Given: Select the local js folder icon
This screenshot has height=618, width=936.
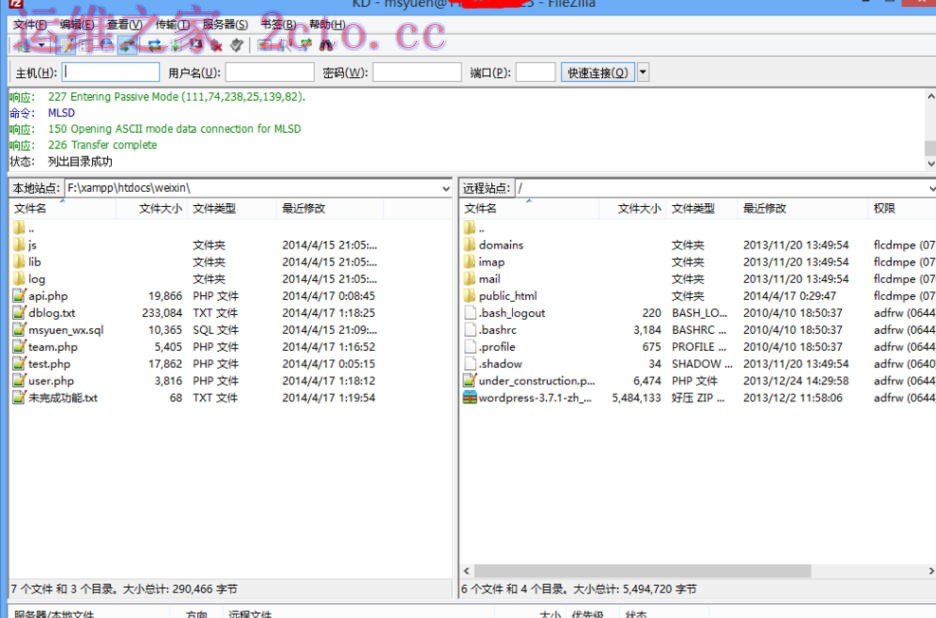Looking at the screenshot, I should coord(19,245).
